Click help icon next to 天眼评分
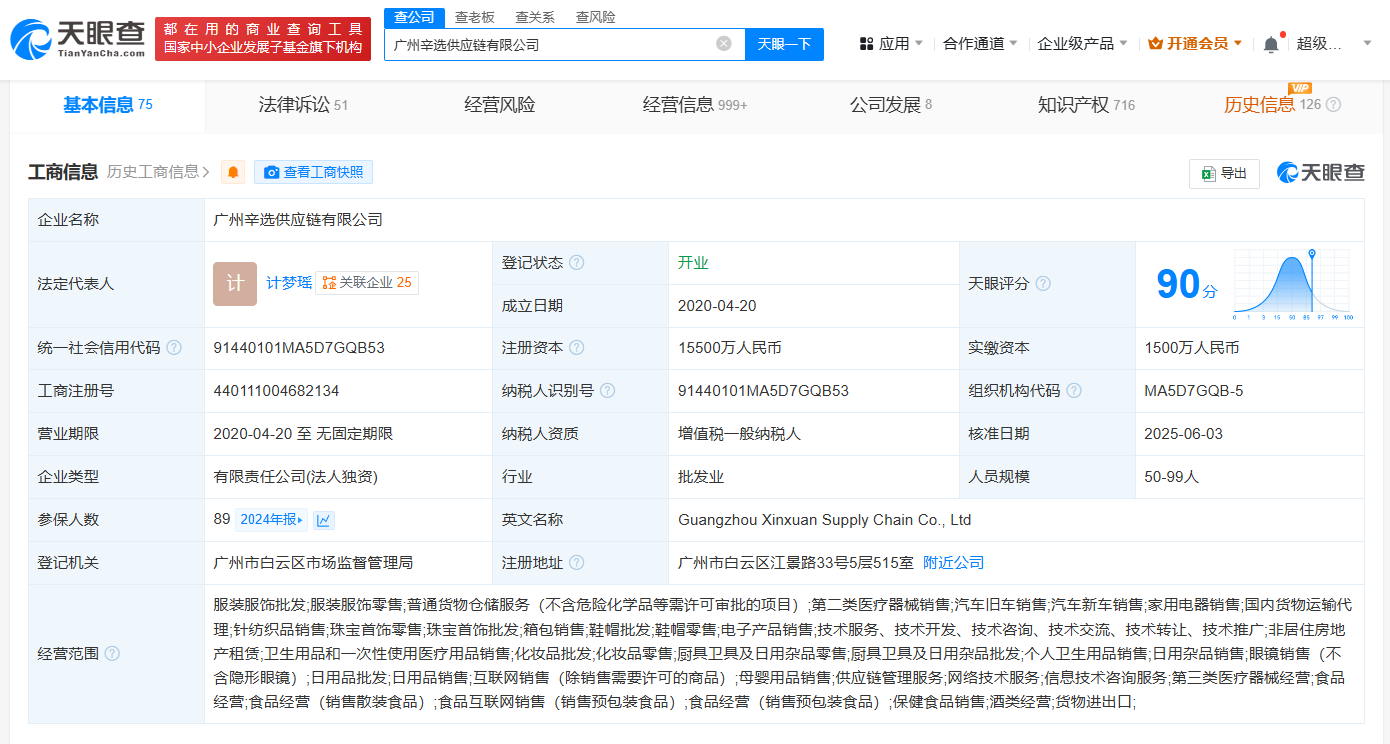Screen dimensions: 1390x744 1043,284
